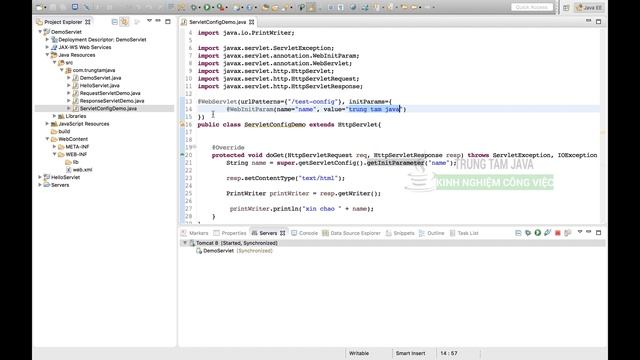Collapse the DemoServlet project node
Image resolution: width=640 pixels, height=360 pixels.
coord(40,31)
